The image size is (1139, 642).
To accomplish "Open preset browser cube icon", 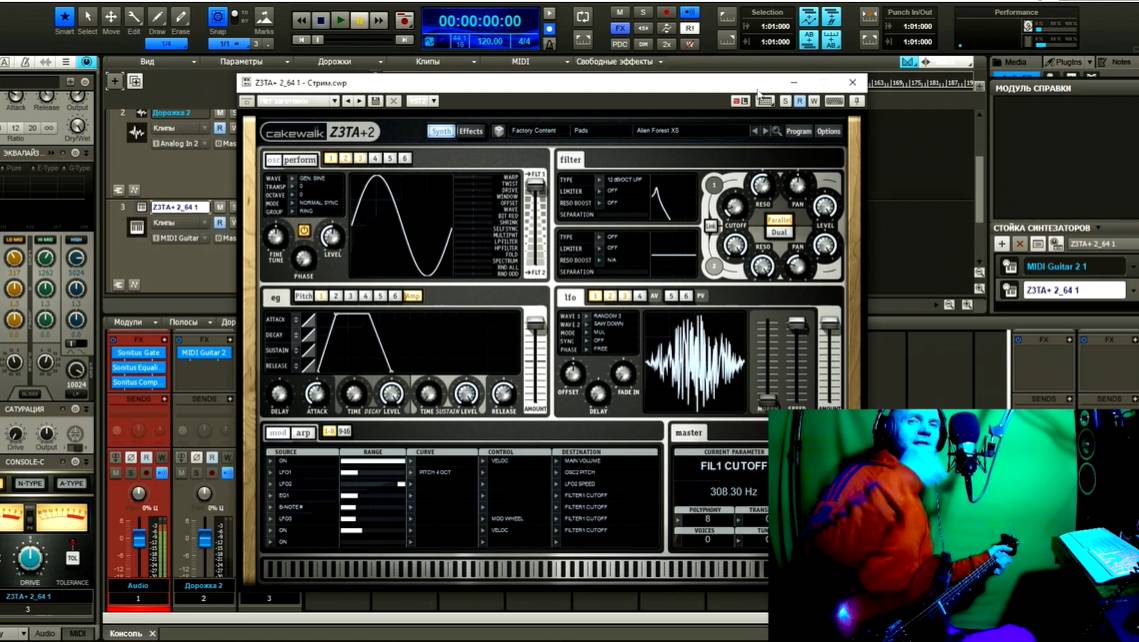I will pyautogui.click(x=498, y=131).
